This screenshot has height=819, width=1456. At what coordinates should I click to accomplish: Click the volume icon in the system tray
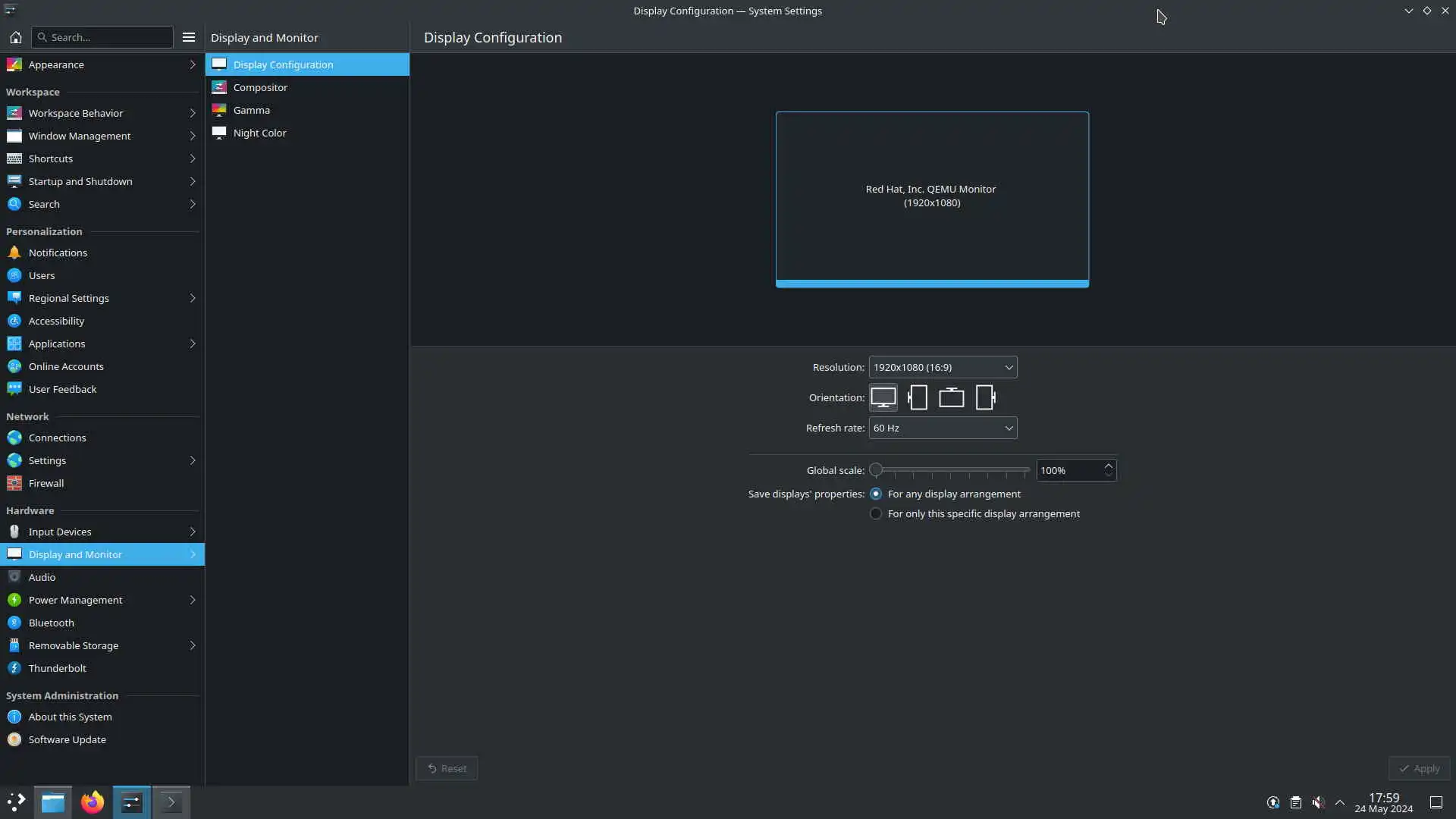(1318, 802)
